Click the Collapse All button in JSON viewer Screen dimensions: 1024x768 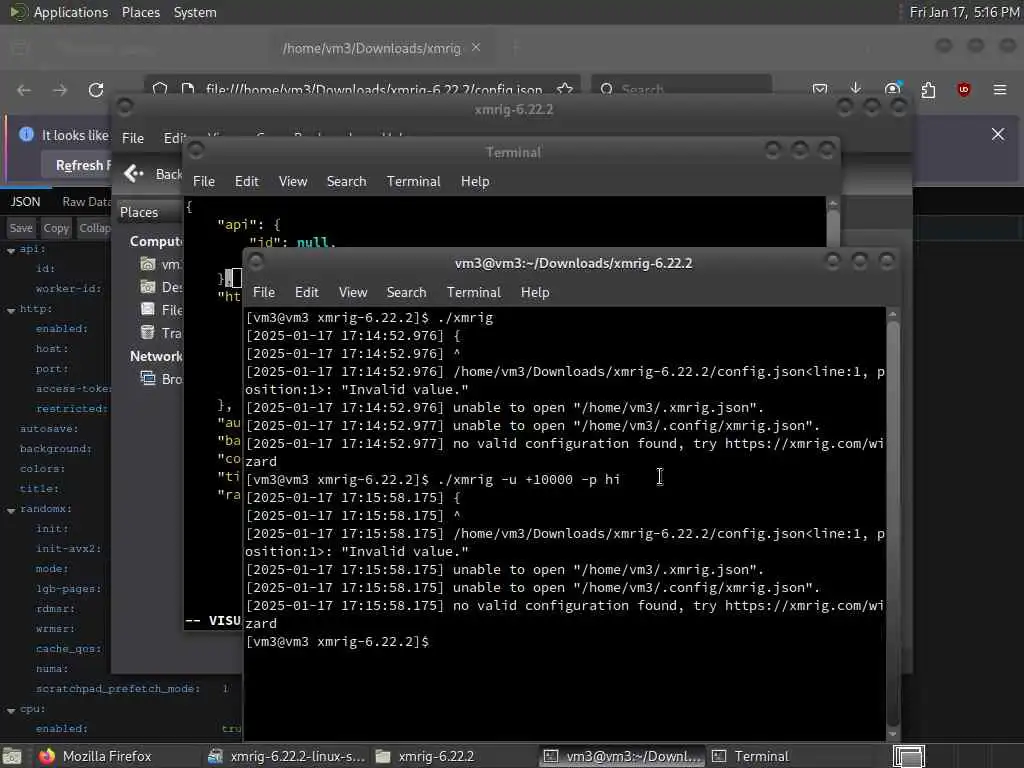click(93, 228)
